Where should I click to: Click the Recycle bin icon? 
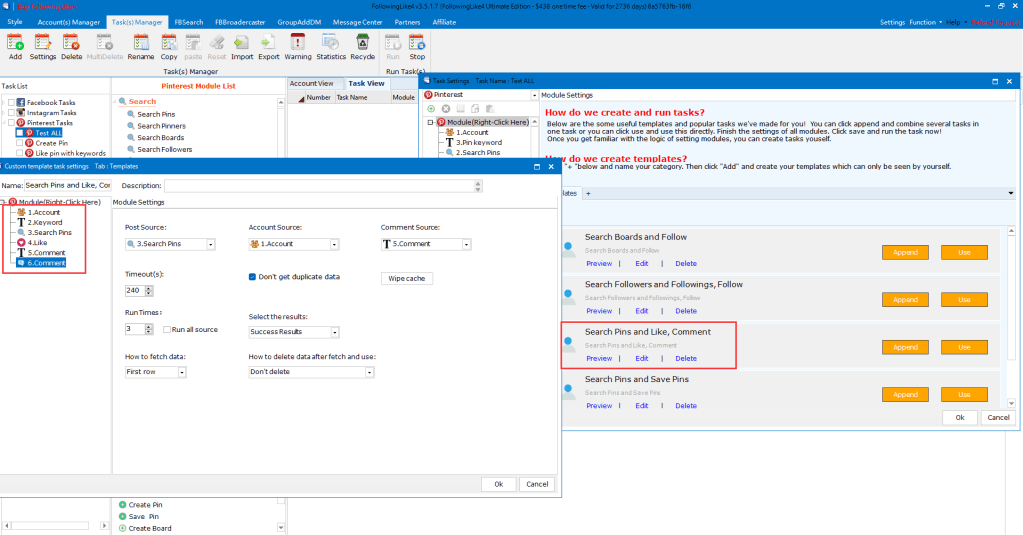(362, 45)
